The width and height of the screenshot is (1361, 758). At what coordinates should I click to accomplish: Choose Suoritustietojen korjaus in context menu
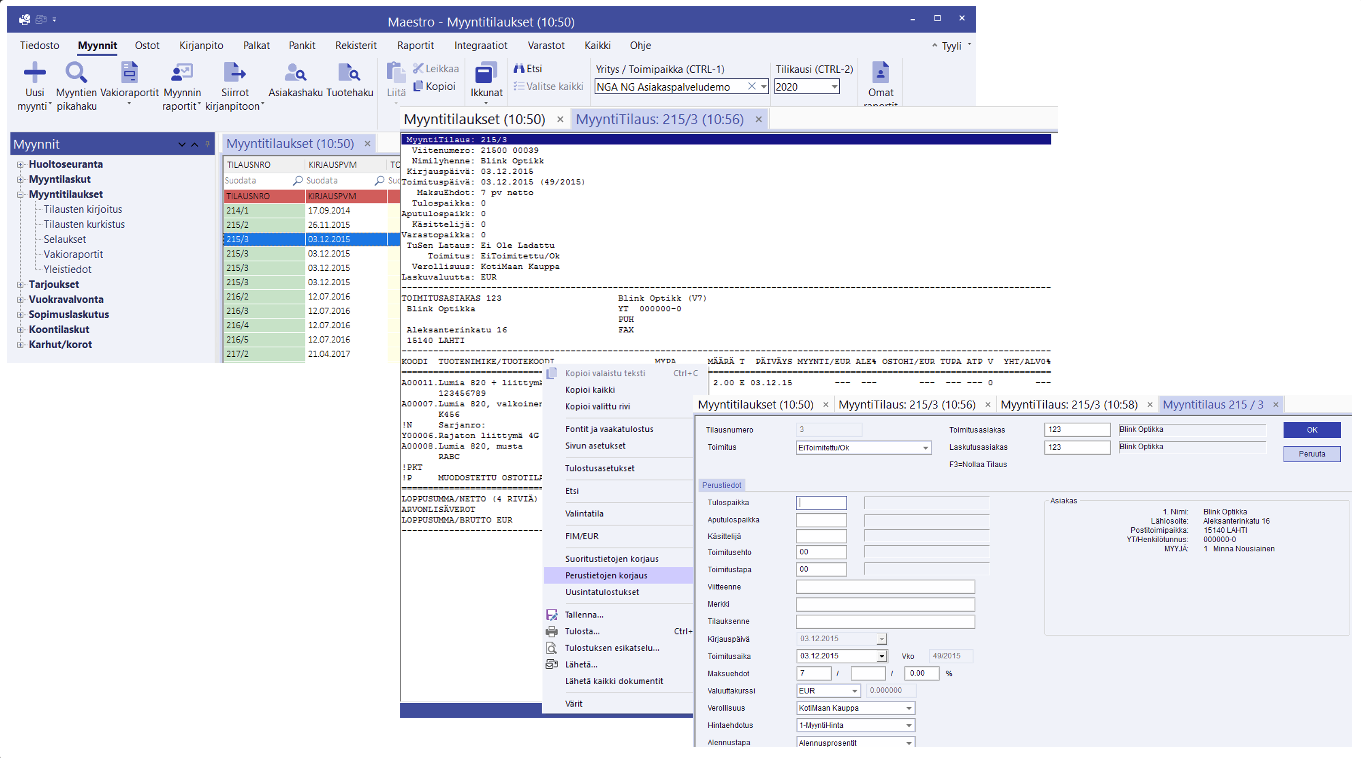(x=611, y=559)
